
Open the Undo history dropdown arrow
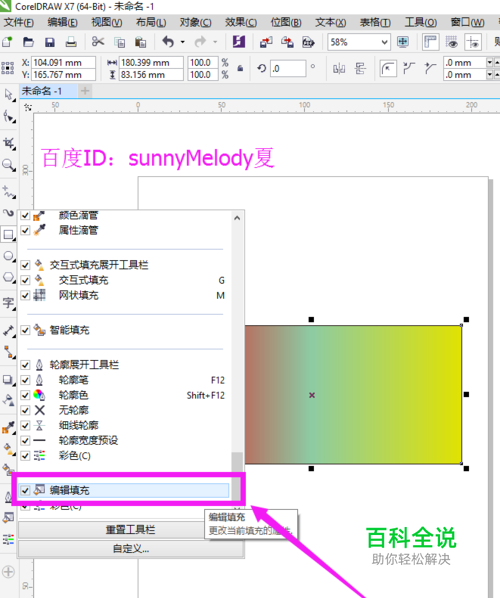coord(183,42)
